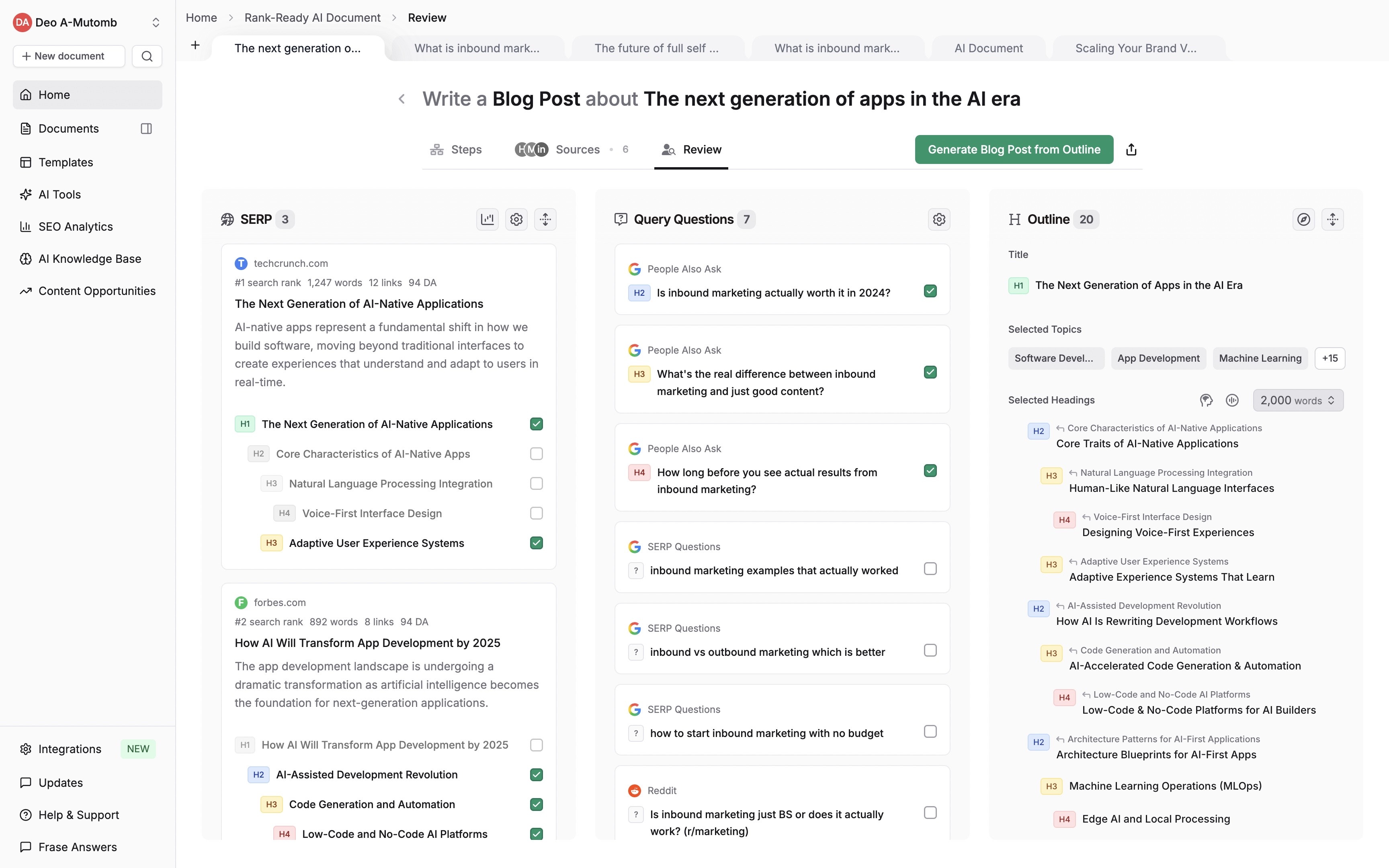Check inbound marketing examples that actually worked
Screen dimensions: 1389x868
pos(930,568)
